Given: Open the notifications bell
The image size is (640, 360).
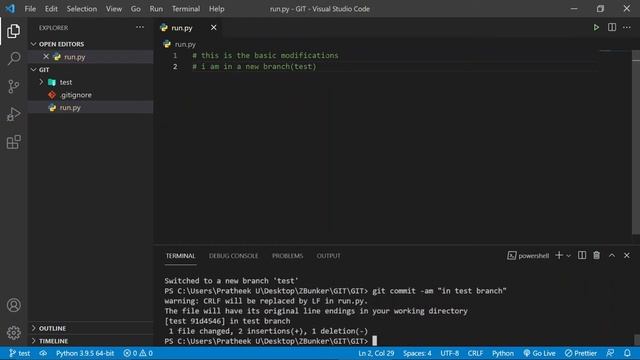Looking at the screenshot, I should [x=627, y=353].
